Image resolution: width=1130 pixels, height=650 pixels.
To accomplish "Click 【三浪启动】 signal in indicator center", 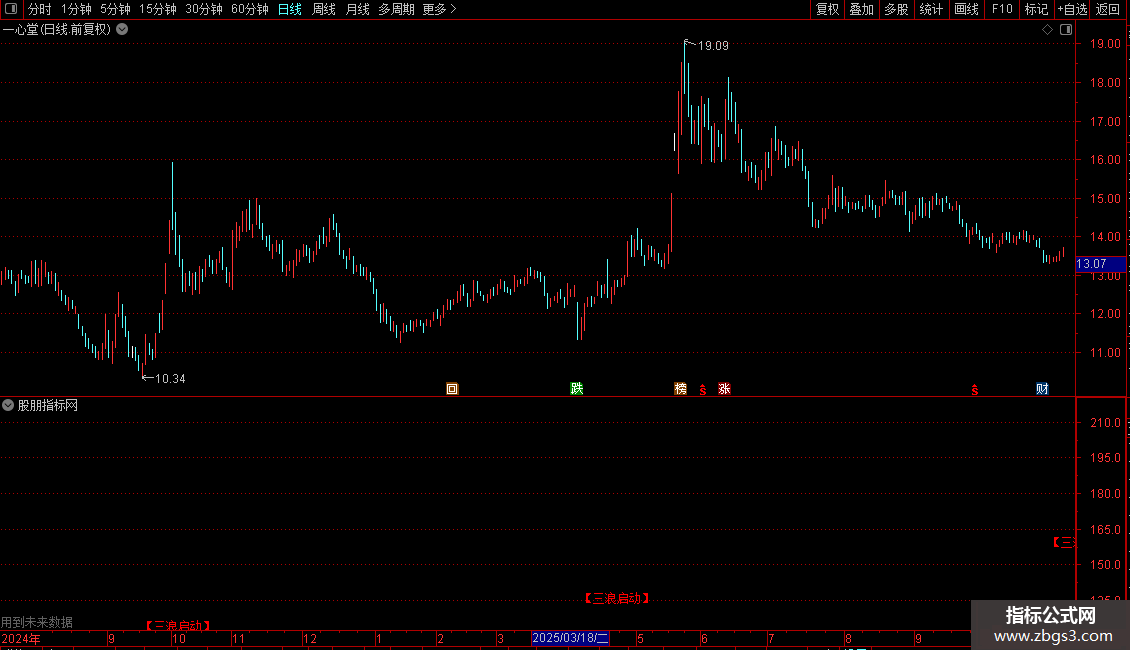I will (x=617, y=598).
